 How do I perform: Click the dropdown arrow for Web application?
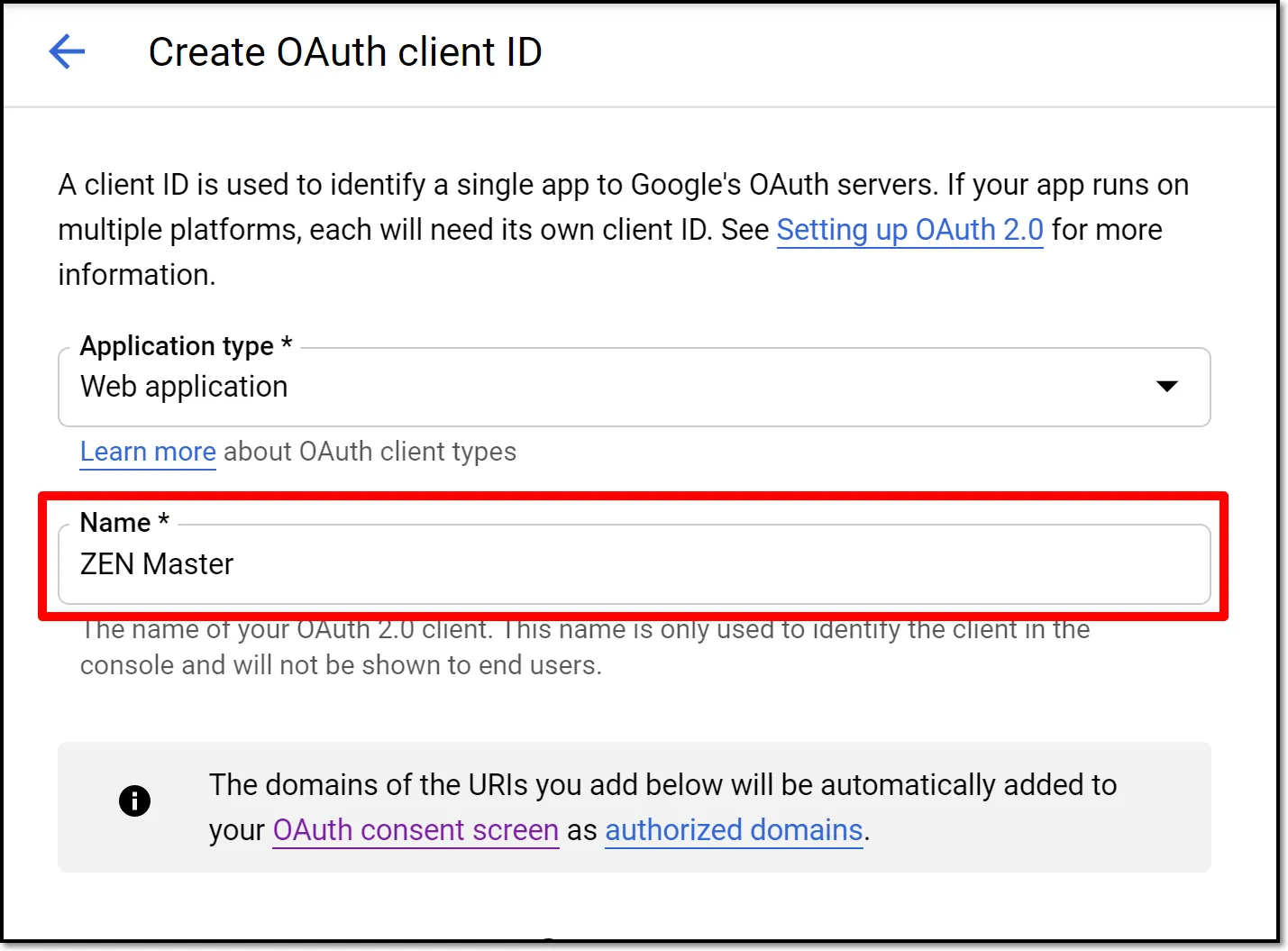[x=1166, y=387]
